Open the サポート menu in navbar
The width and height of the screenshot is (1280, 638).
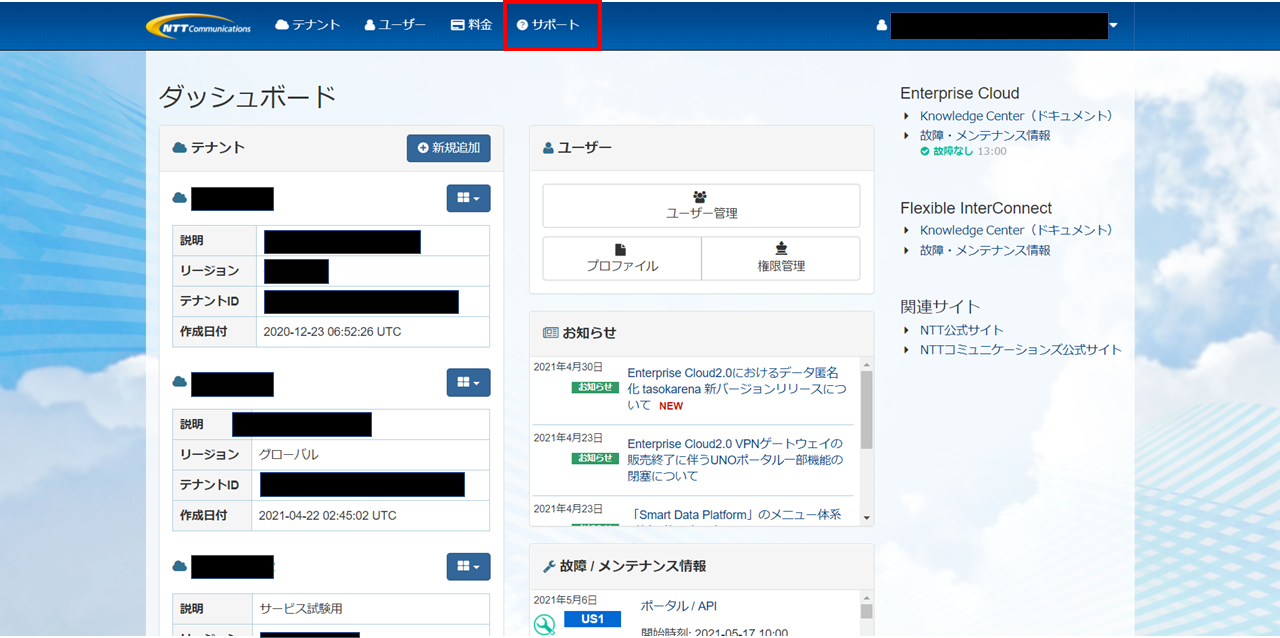point(548,25)
